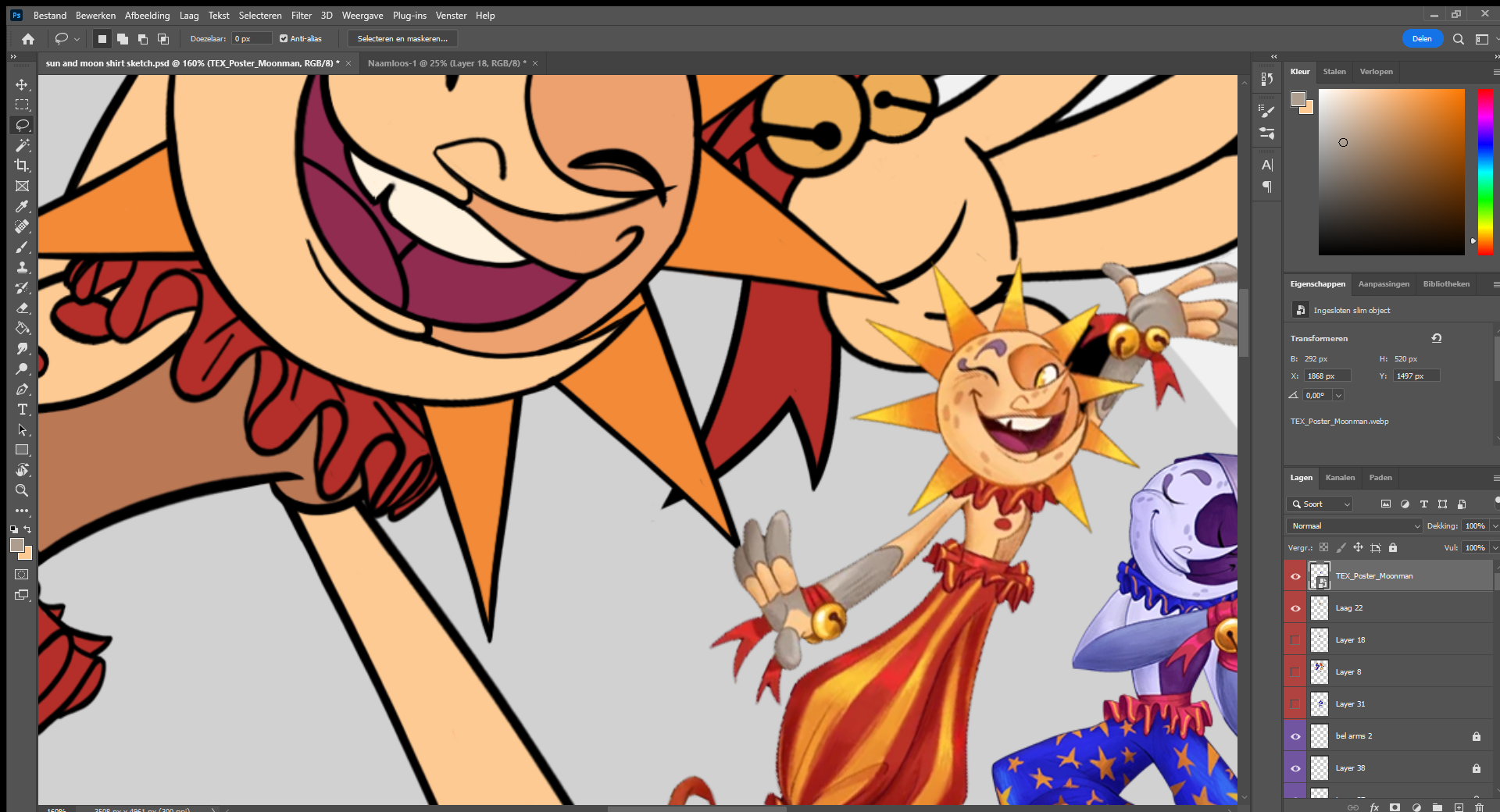
Task: Select the Frame tool
Action: [x=22, y=186]
